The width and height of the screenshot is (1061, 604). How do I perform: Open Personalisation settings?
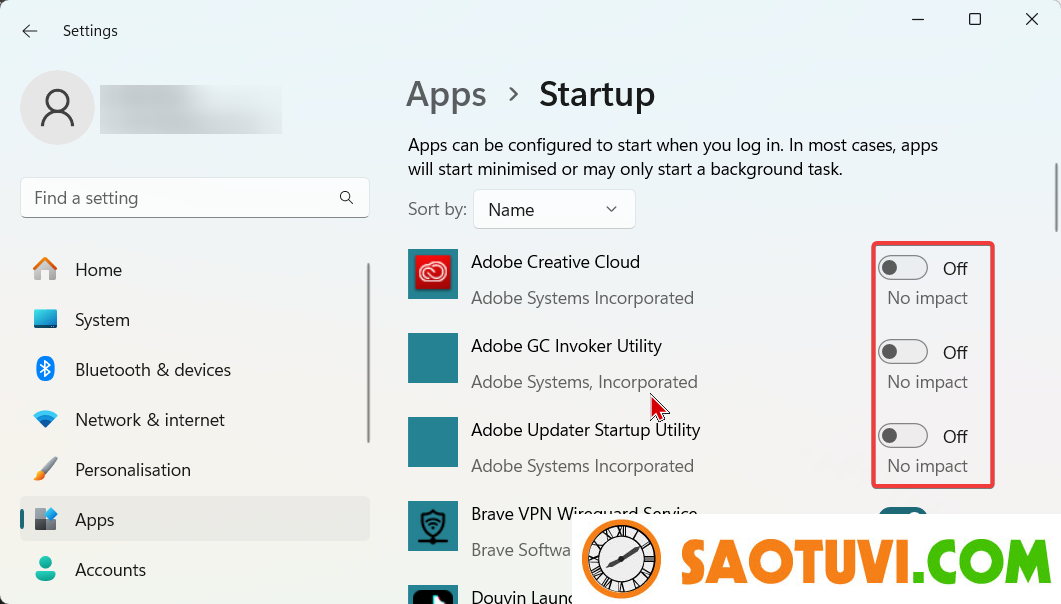(195, 469)
